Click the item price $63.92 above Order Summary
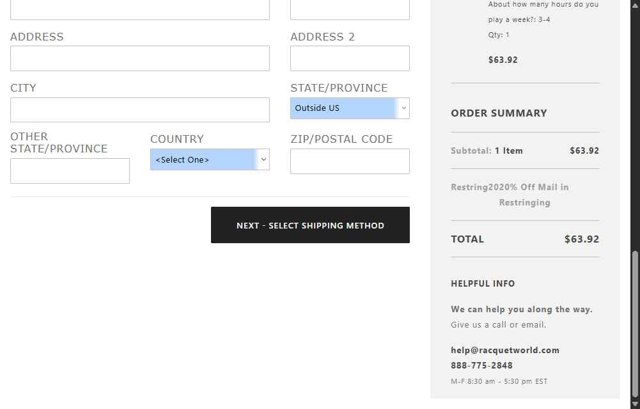The image size is (640, 409). pos(503,60)
